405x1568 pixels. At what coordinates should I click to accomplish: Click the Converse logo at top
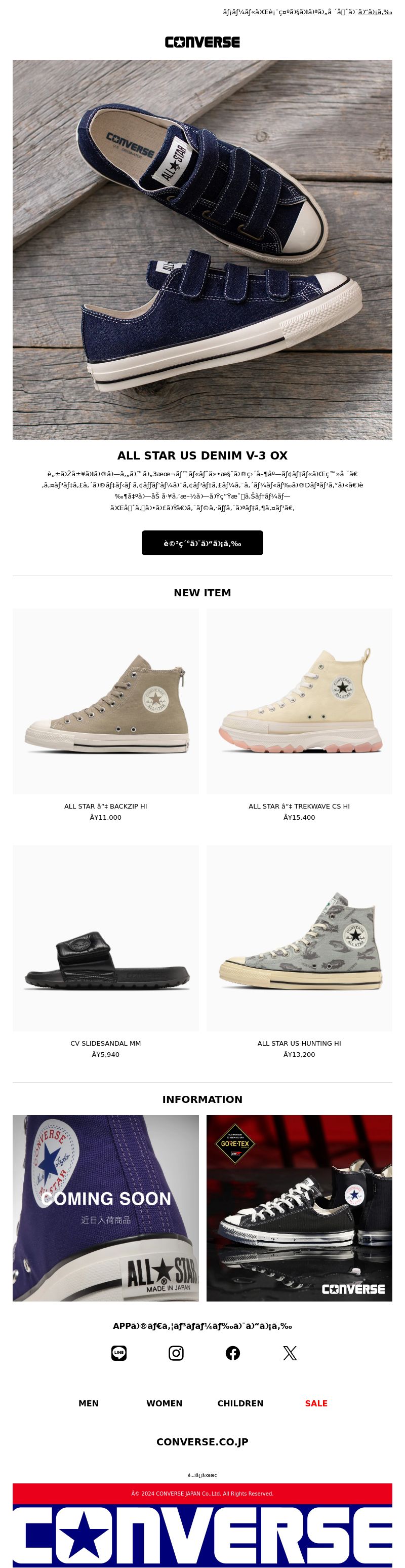pyautogui.click(x=202, y=42)
